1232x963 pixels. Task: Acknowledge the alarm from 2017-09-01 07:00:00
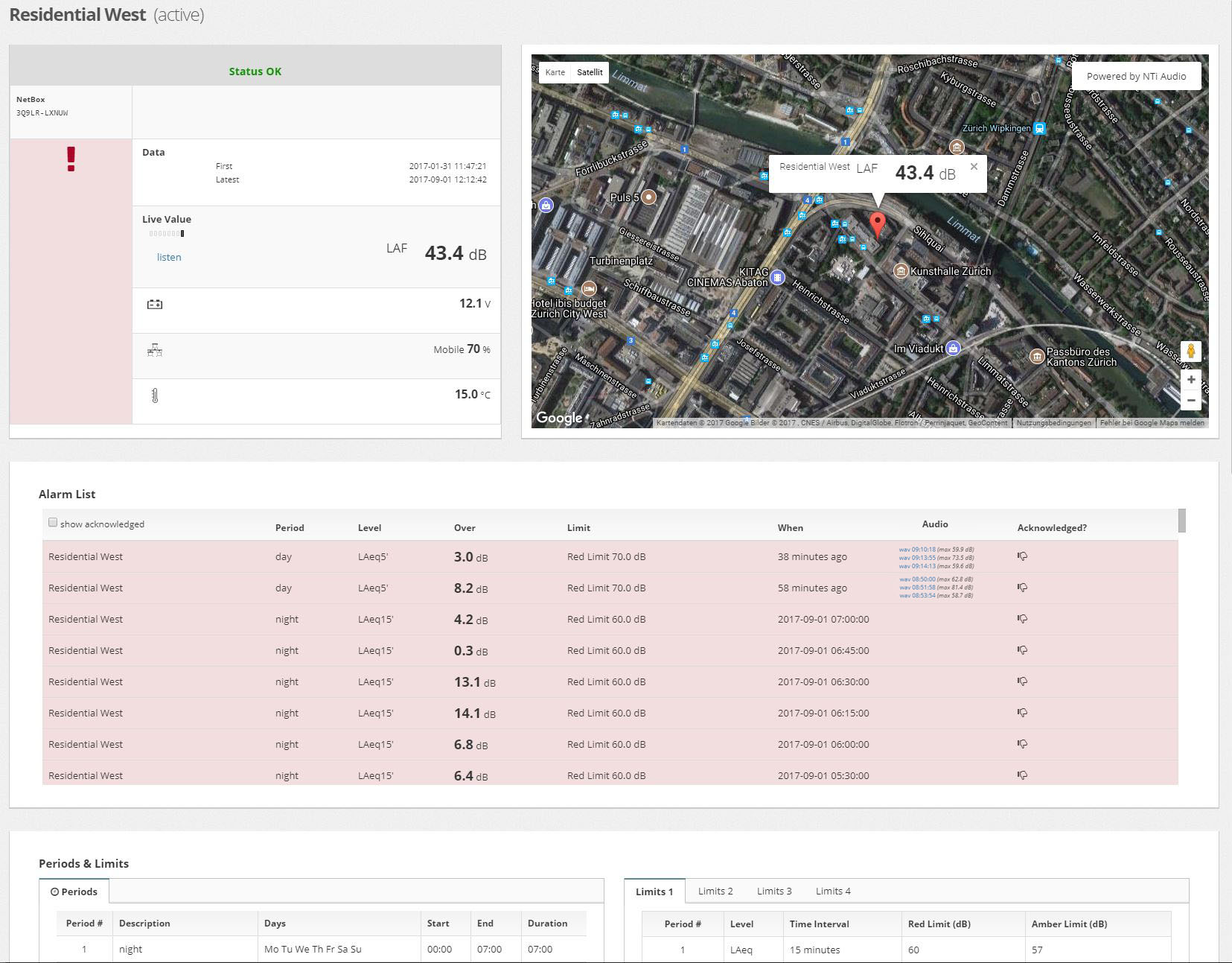[1022, 619]
